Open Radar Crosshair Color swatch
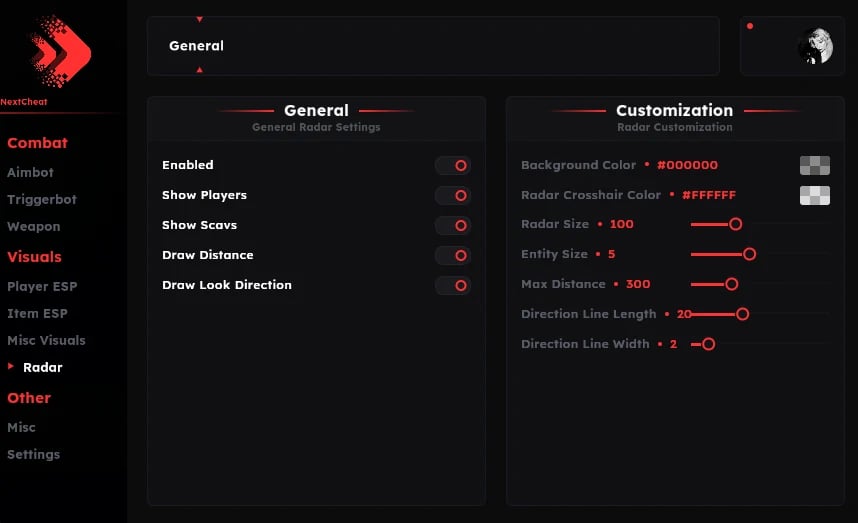This screenshot has width=858, height=523. (x=814, y=195)
